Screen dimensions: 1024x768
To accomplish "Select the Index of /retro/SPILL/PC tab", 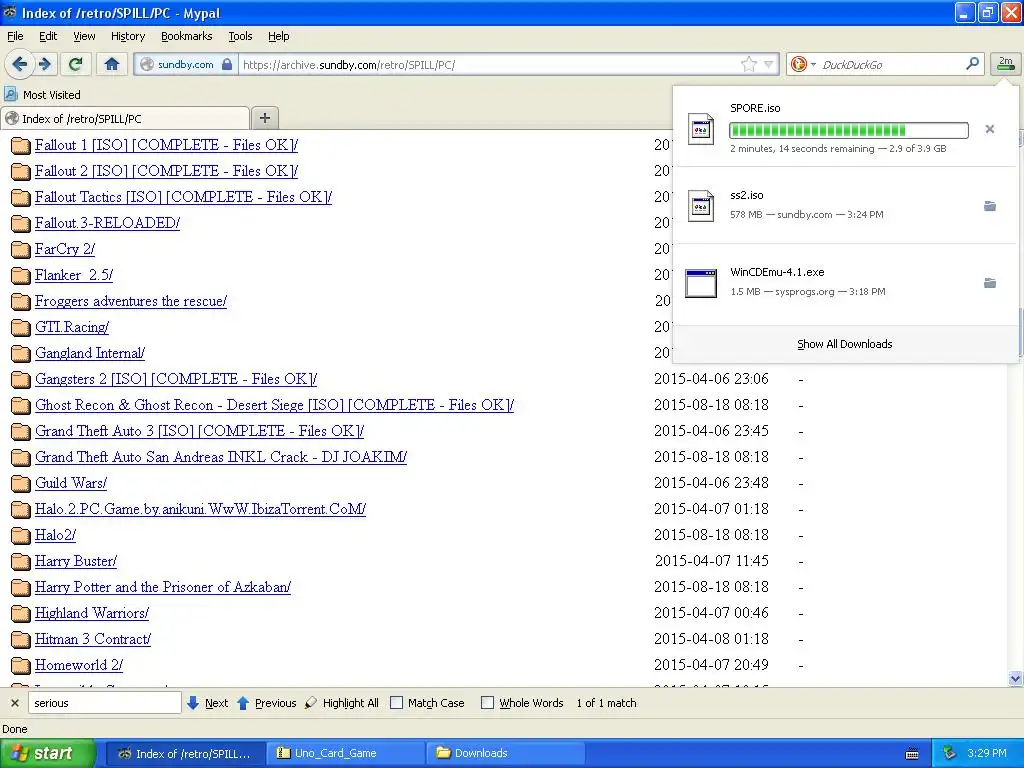I will point(125,118).
